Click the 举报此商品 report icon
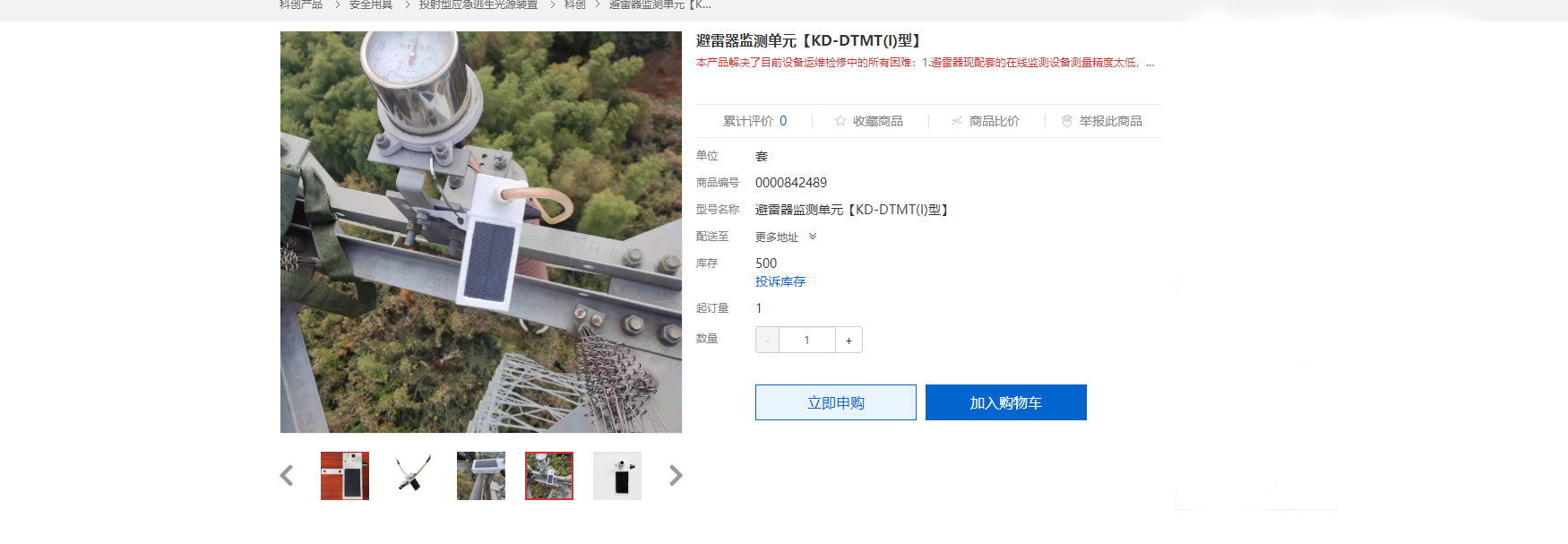1568x544 pixels. coord(1066,121)
